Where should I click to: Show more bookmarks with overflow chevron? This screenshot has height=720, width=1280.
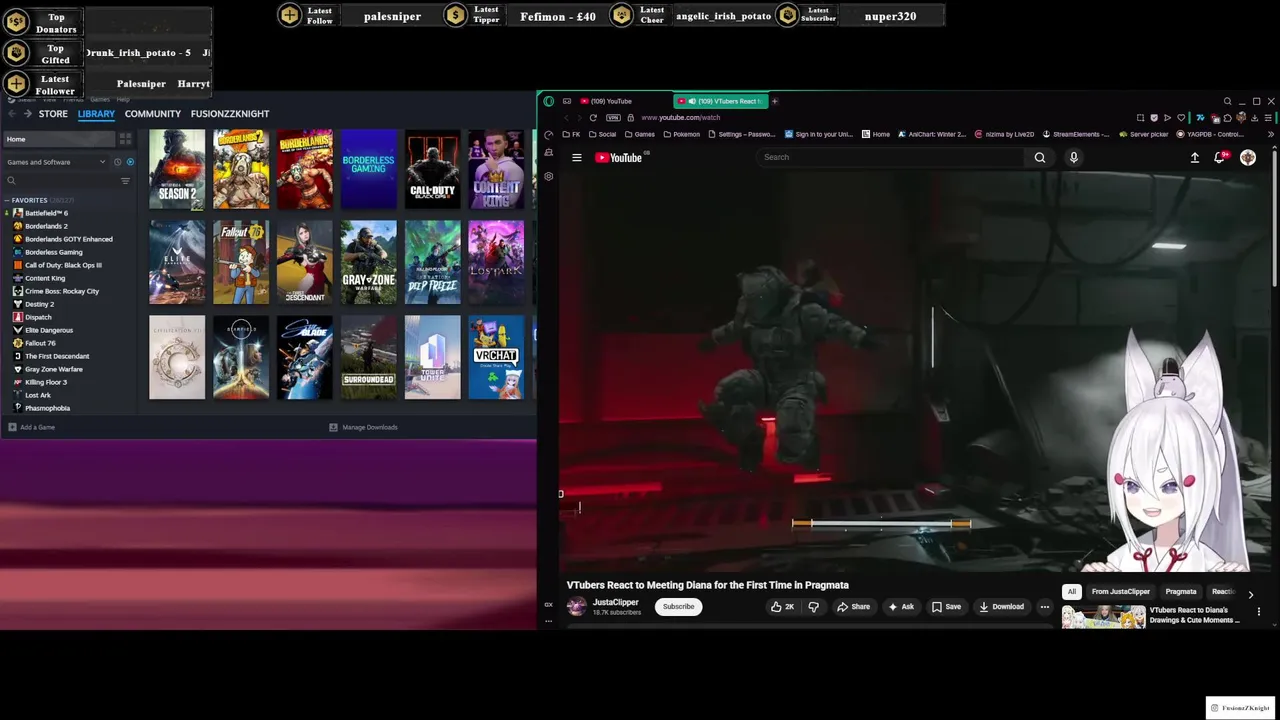[x=1271, y=134]
